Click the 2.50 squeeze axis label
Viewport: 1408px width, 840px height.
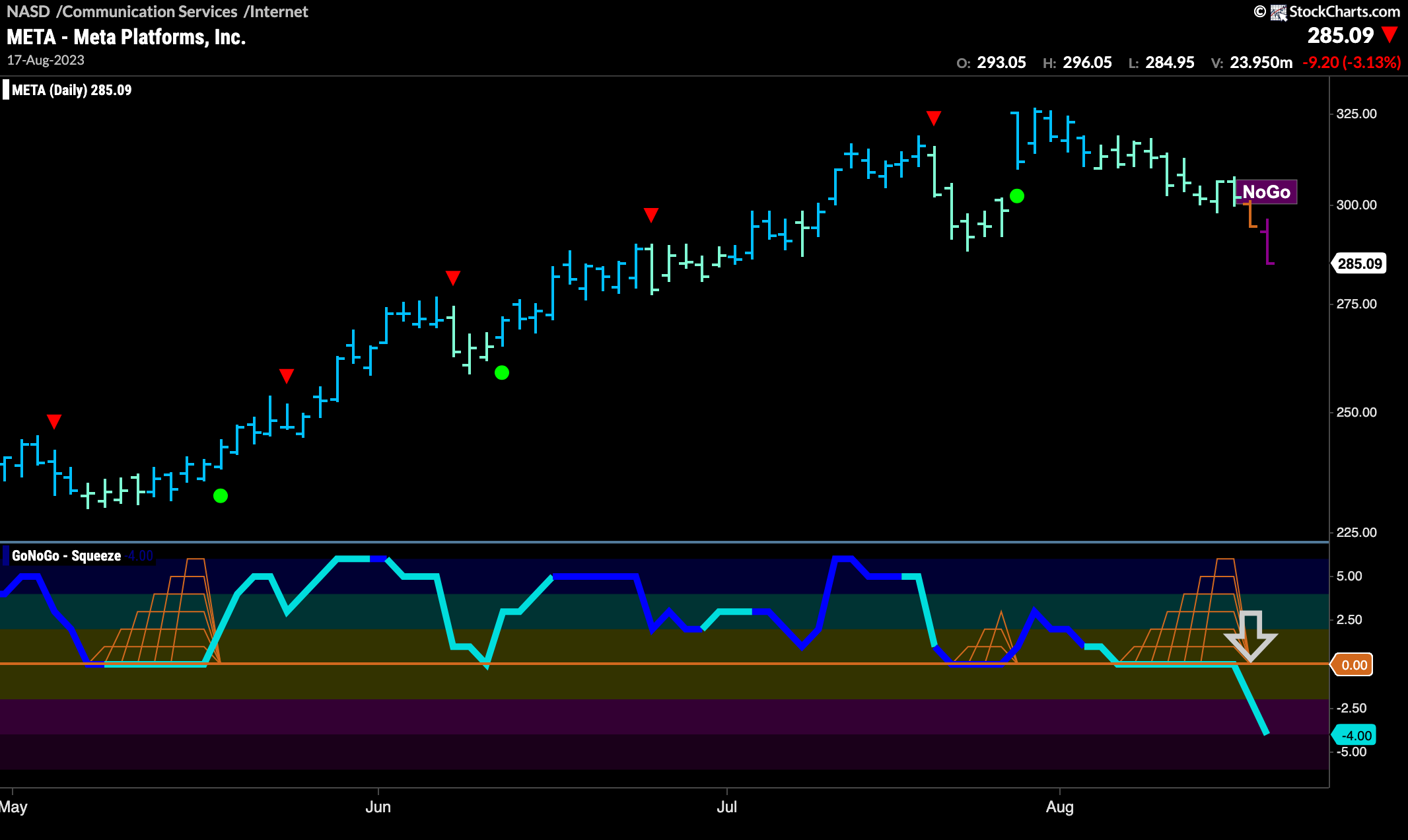1349,619
